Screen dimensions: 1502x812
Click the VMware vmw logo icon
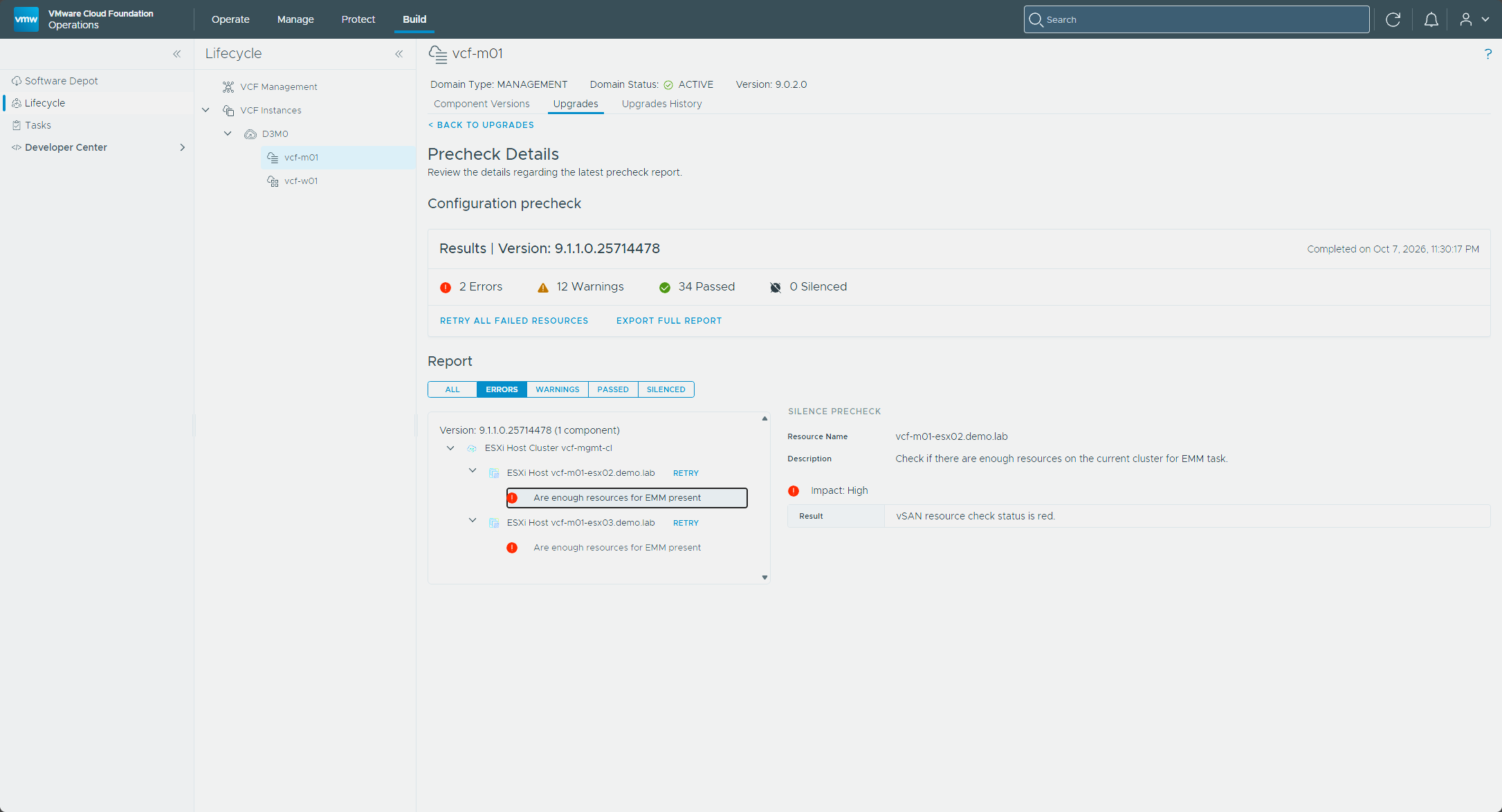click(26, 19)
